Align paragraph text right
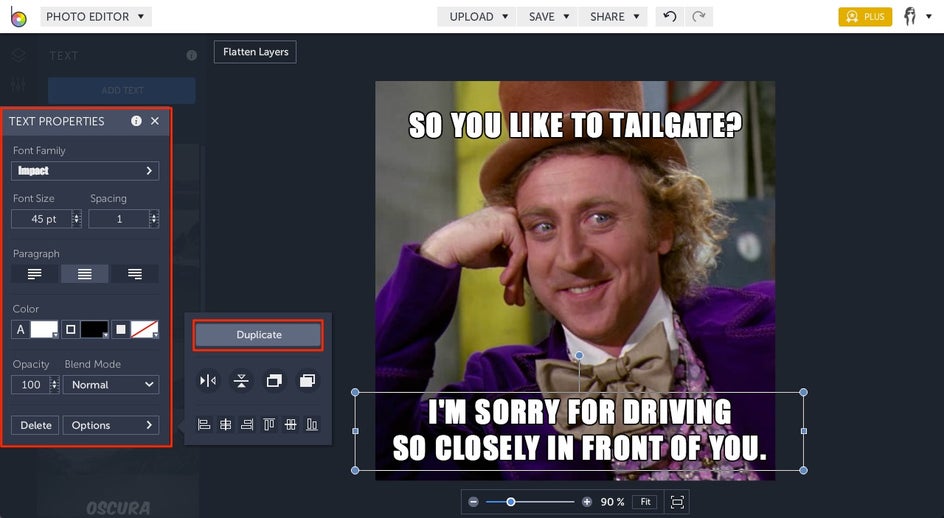The width and height of the screenshot is (944, 518). coord(135,274)
